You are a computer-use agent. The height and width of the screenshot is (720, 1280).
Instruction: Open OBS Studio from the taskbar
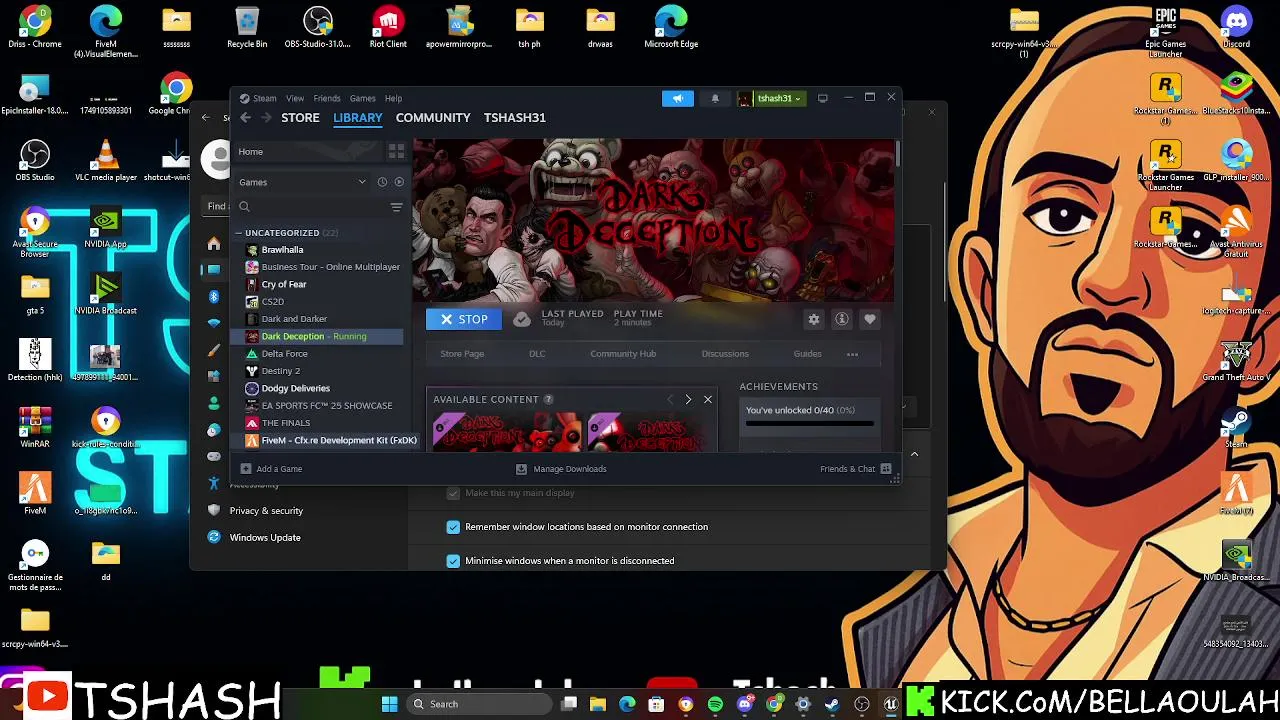(862, 705)
